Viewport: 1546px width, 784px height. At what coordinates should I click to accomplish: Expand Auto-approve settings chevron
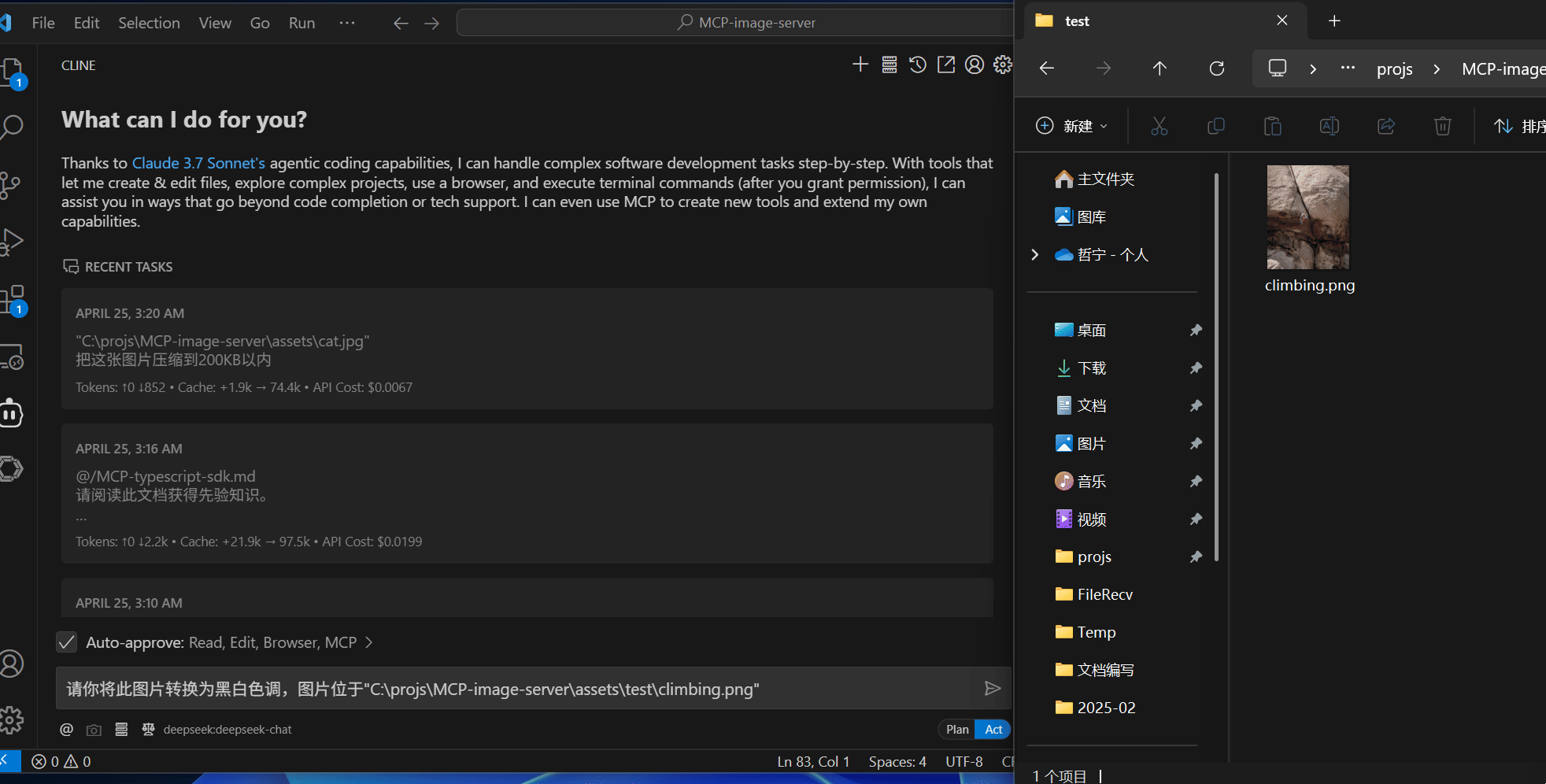pyautogui.click(x=368, y=642)
